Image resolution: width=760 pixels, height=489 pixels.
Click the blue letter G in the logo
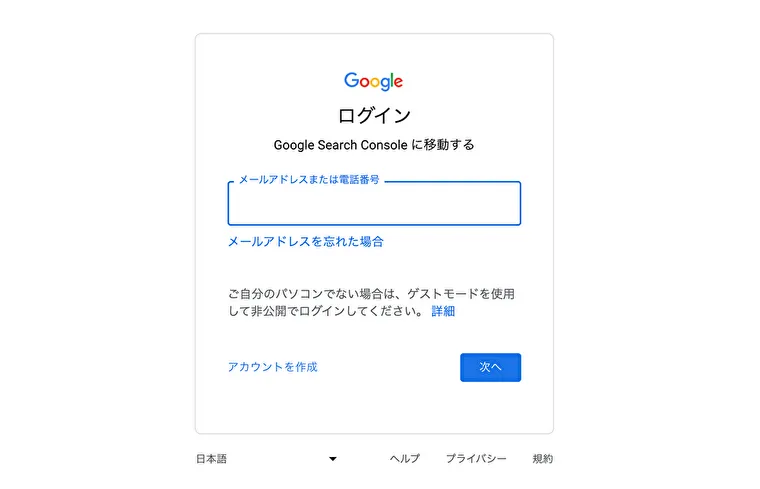(351, 80)
